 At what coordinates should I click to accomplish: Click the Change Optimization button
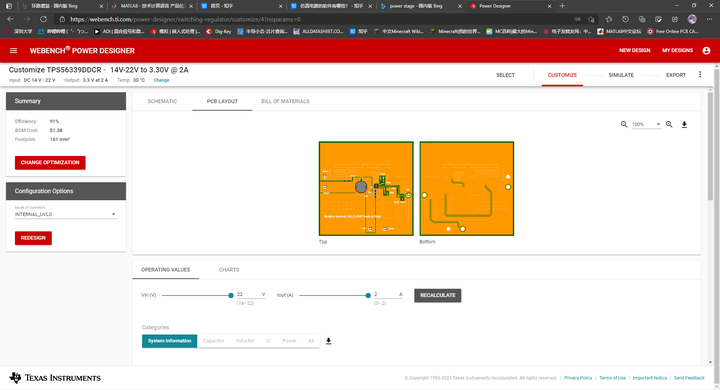tap(50, 163)
